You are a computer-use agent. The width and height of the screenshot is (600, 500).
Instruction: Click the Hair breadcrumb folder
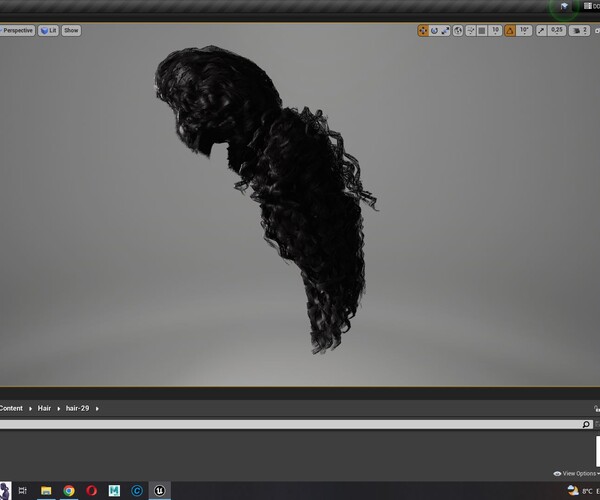pyautogui.click(x=44, y=408)
